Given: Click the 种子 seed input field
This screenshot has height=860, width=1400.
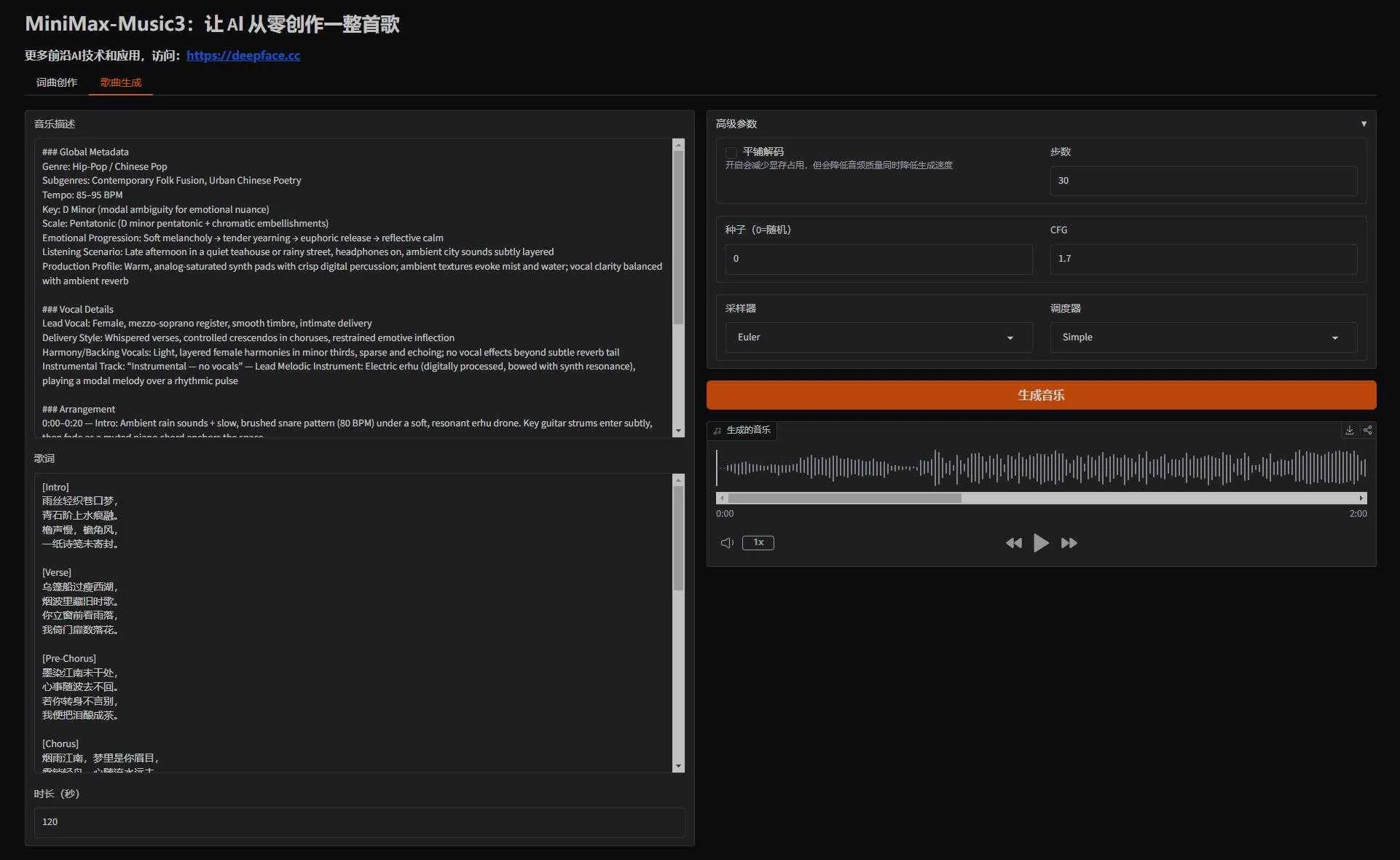Looking at the screenshot, I should (879, 259).
